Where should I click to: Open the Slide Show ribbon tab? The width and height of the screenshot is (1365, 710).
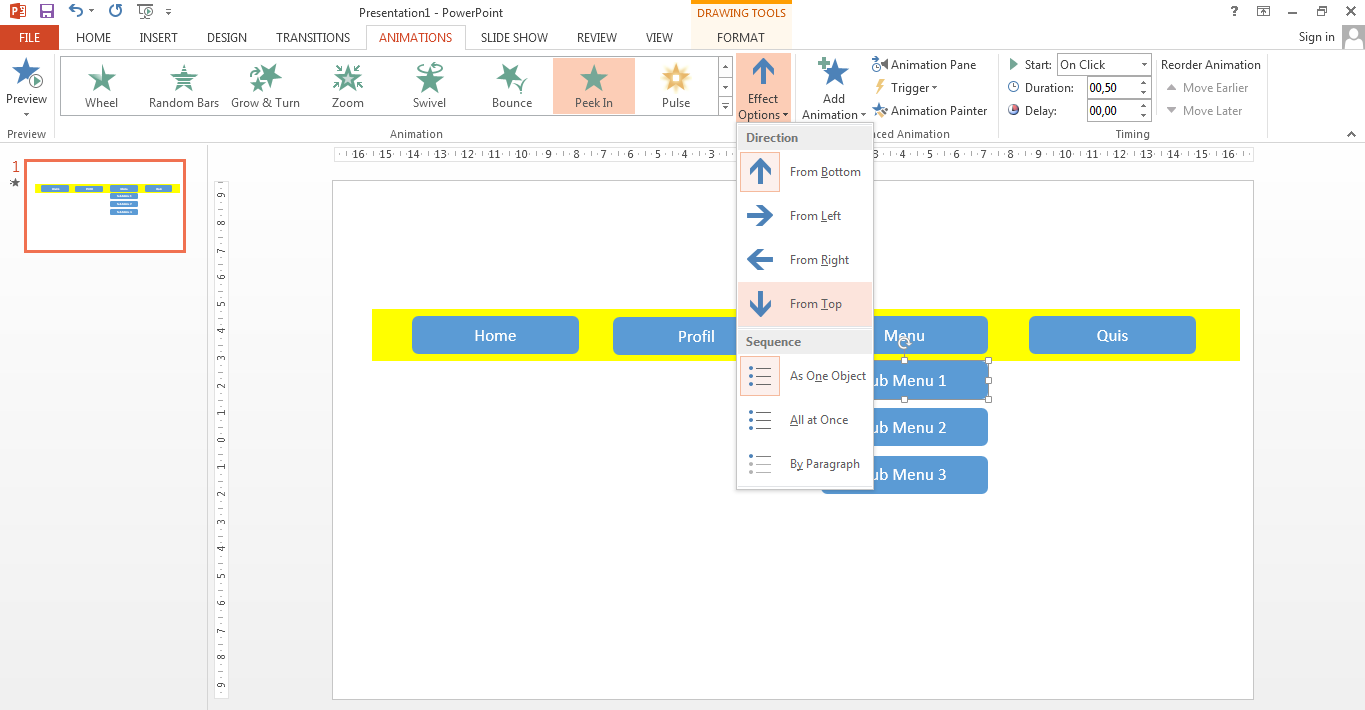tap(513, 37)
